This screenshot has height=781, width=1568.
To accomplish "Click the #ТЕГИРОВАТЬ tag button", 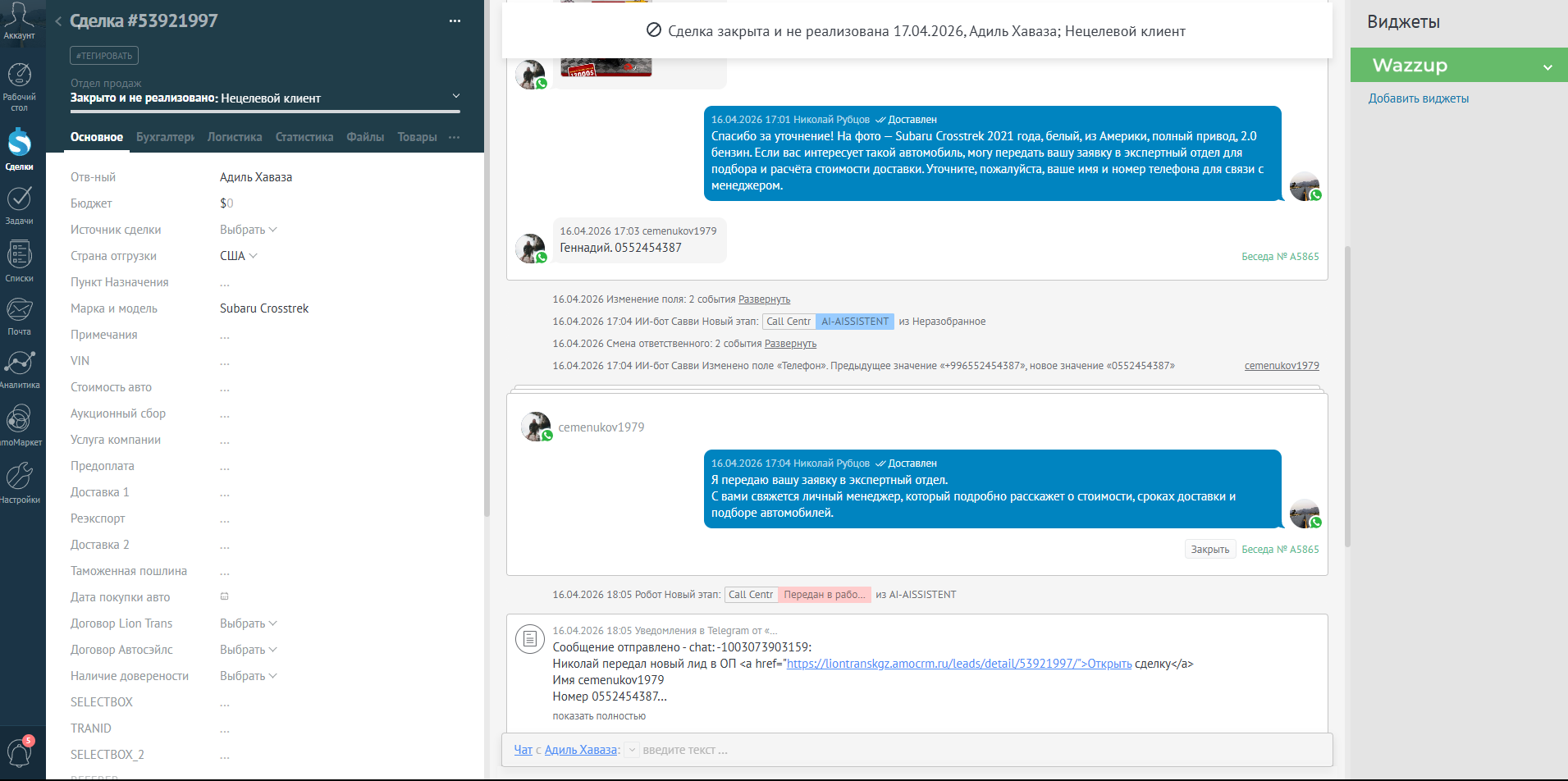I will point(104,56).
